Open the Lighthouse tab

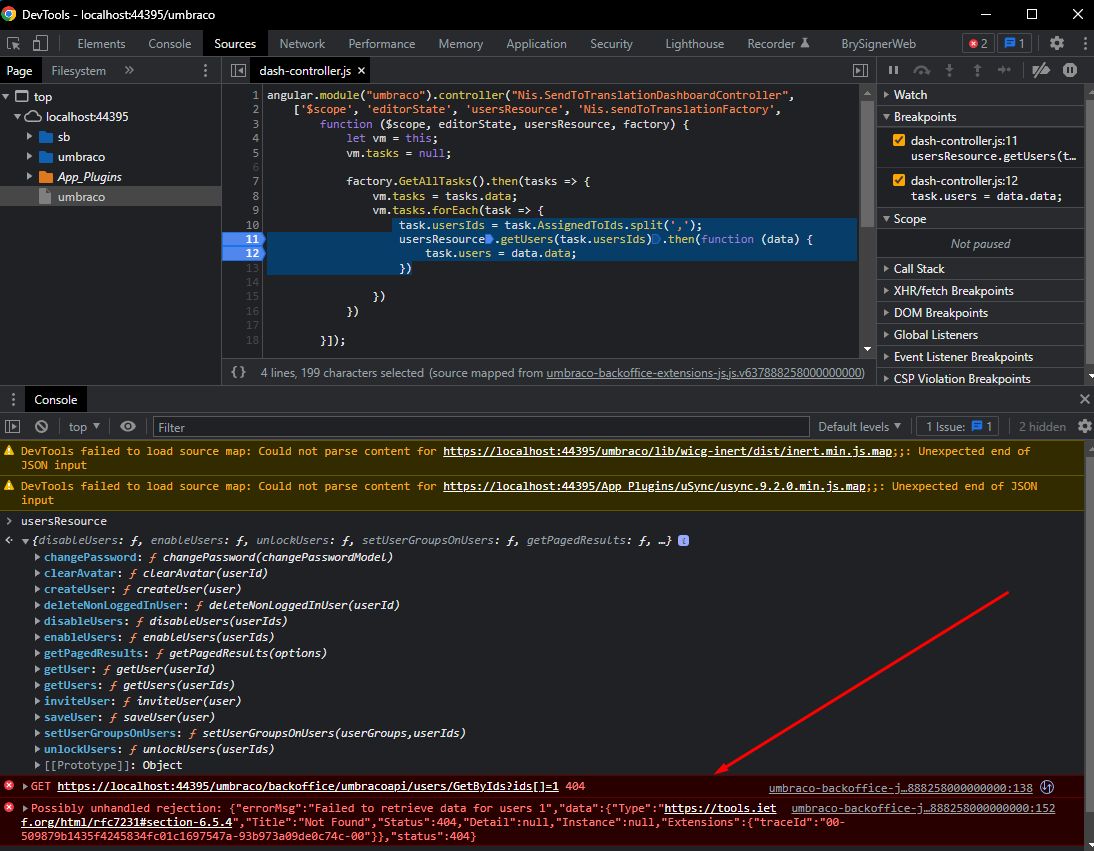(694, 43)
